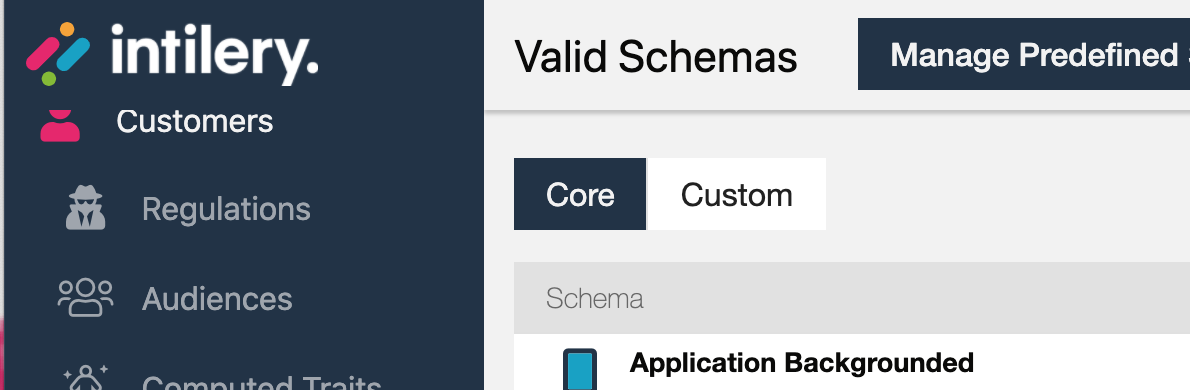
Task: Switch to the Custom schemas tab
Action: click(x=736, y=194)
